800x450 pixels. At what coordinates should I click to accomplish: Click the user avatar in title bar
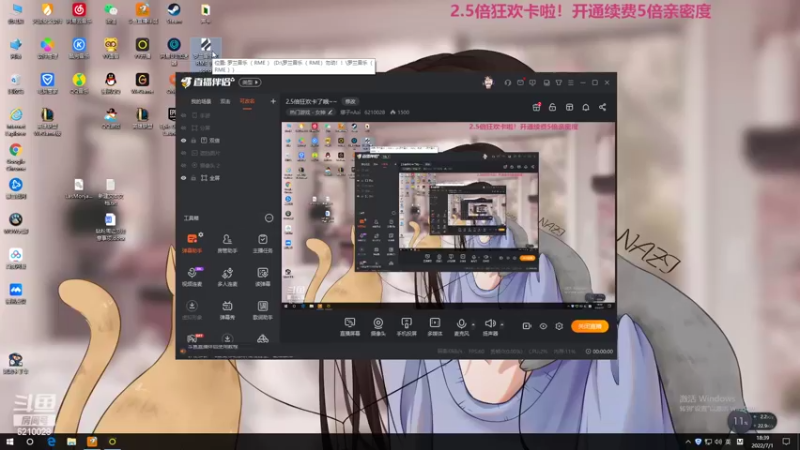point(488,83)
